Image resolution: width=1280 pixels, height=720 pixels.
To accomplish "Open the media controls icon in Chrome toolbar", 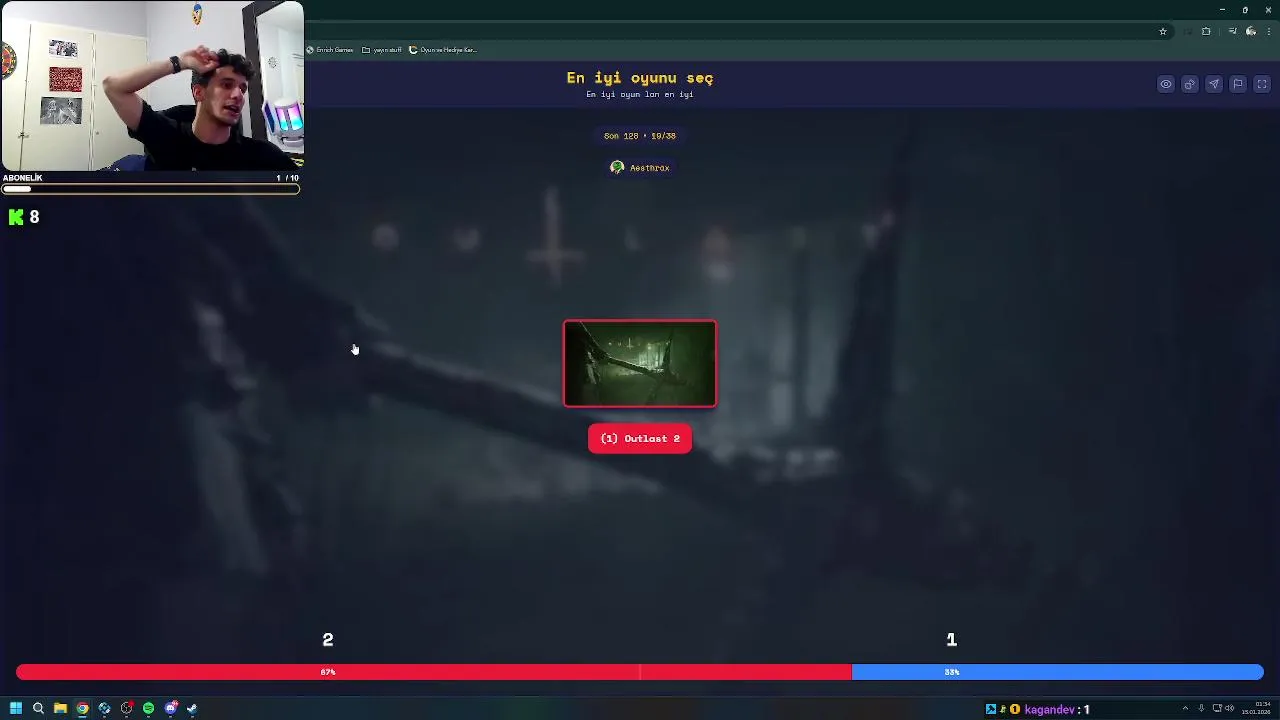I will pos(1232,32).
